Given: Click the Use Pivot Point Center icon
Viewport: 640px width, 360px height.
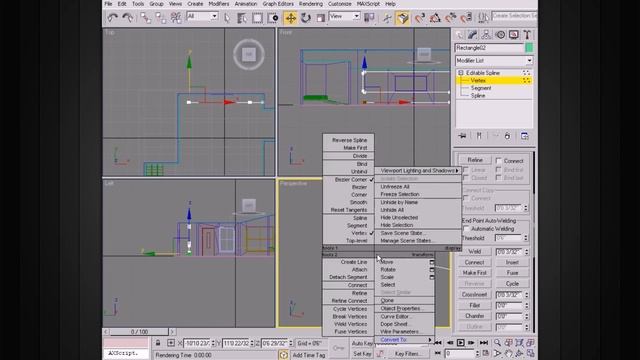Looking at the screenshot, I should (x=369, y=18).
